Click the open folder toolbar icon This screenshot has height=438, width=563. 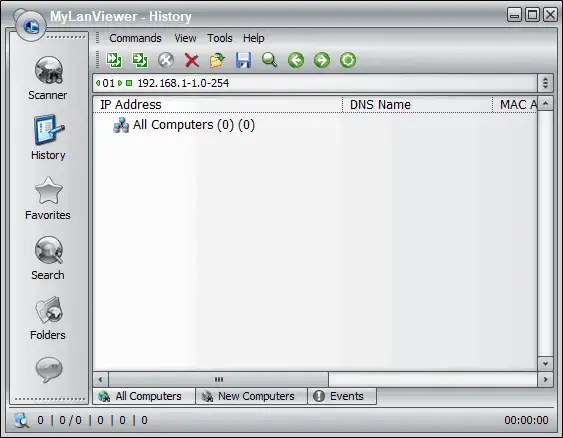click(x=217, y=60)
